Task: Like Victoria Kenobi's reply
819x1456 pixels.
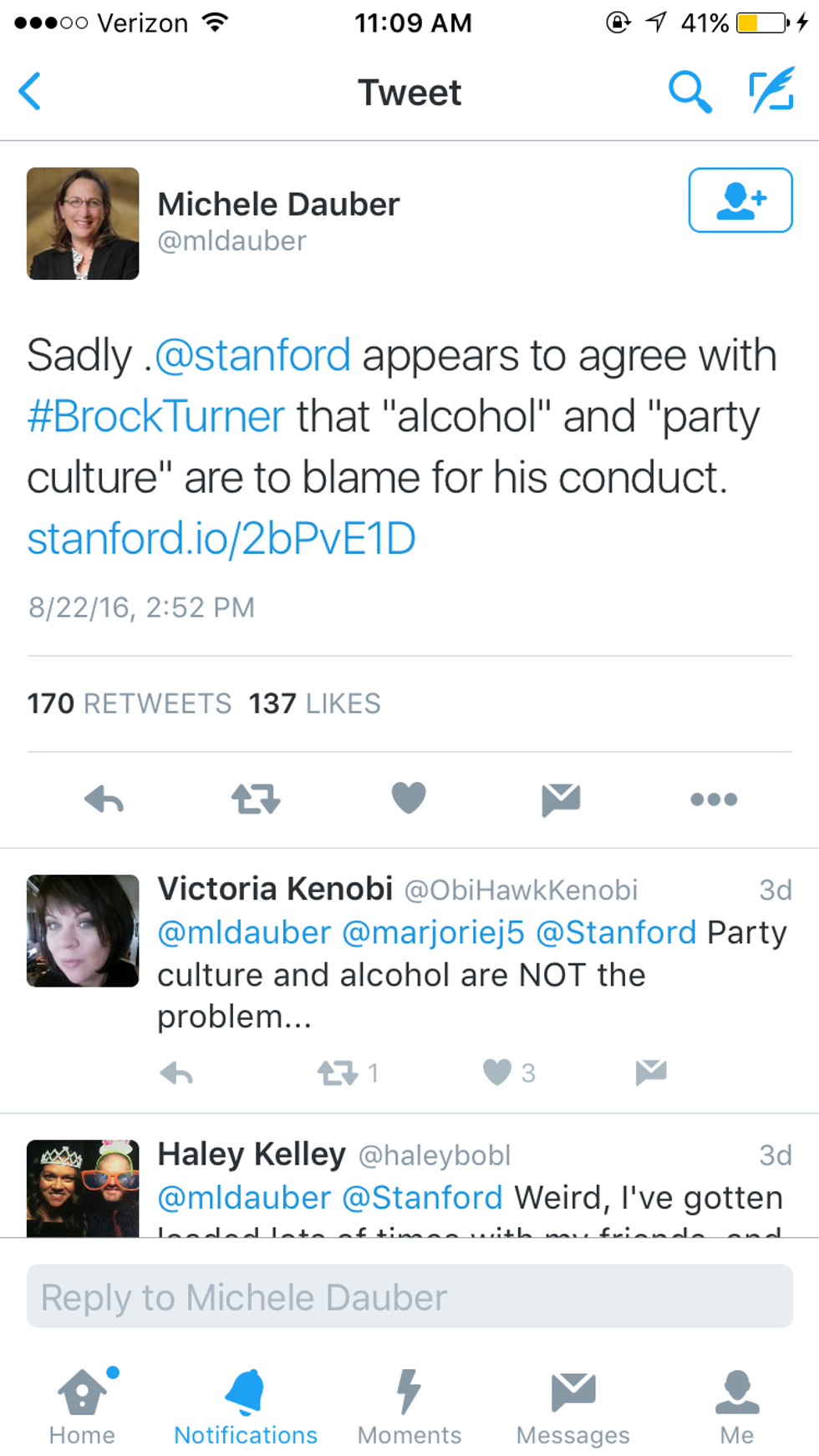Action: tap(497, 1072)
